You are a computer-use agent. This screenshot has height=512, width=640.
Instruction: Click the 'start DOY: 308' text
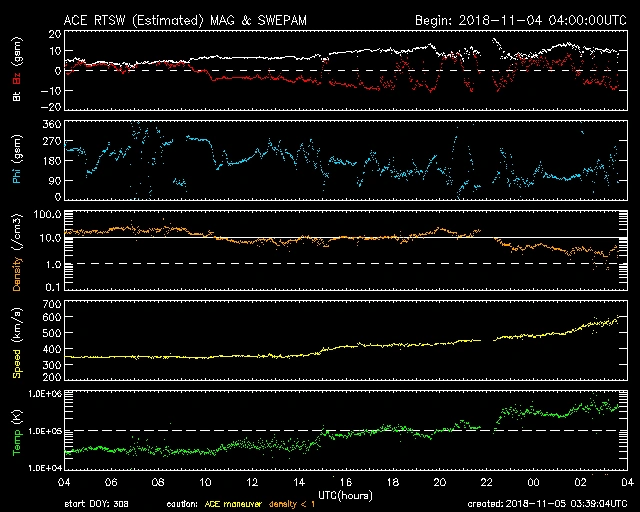(96, 504)
